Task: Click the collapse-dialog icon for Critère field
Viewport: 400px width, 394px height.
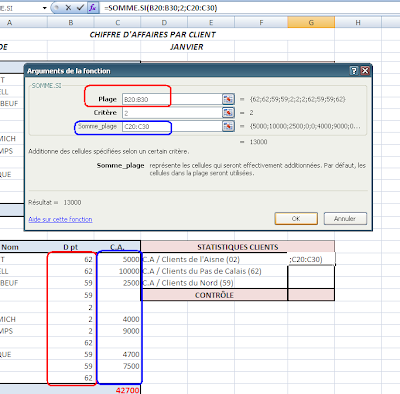Action: [x=228, y=113]
